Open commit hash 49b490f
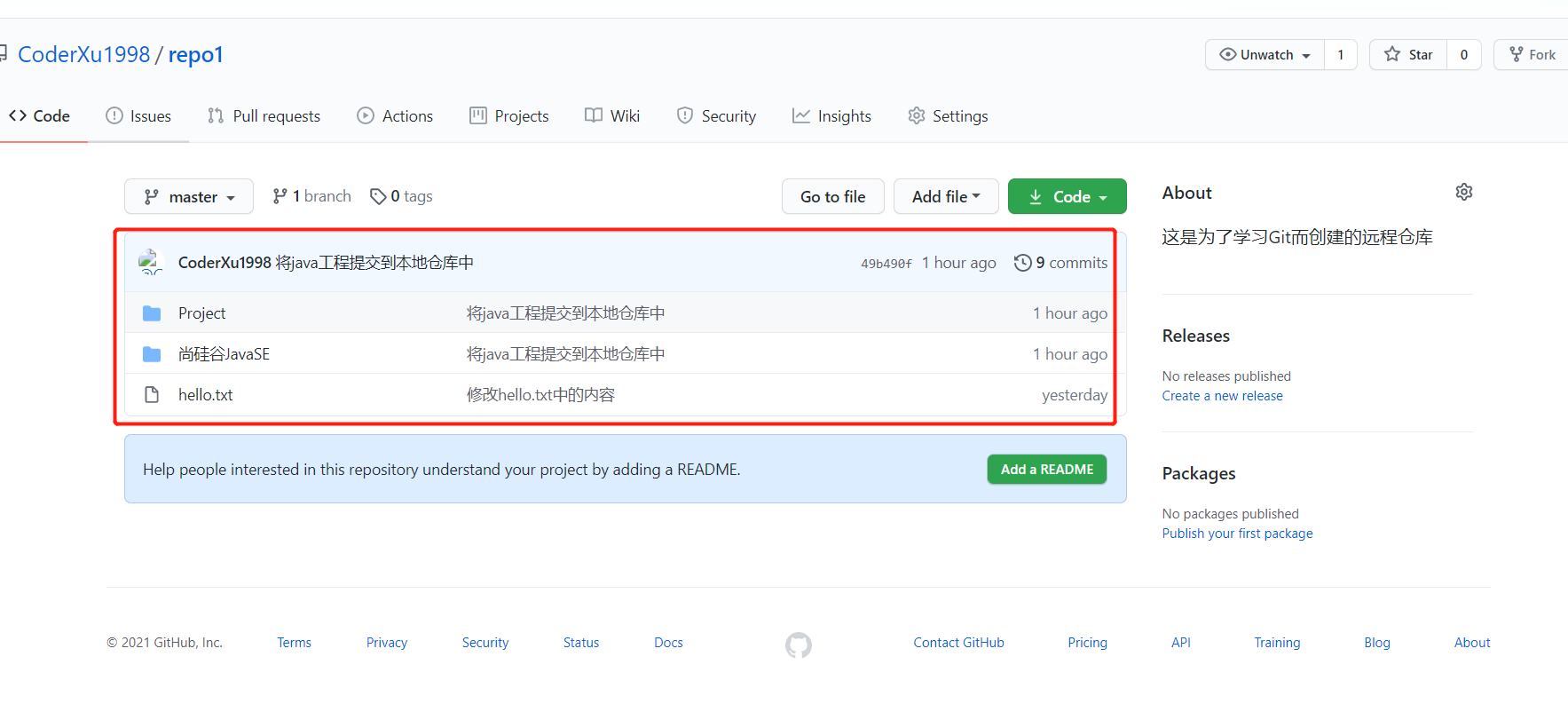Viewport: 1568px width, 704px height. 886,264
